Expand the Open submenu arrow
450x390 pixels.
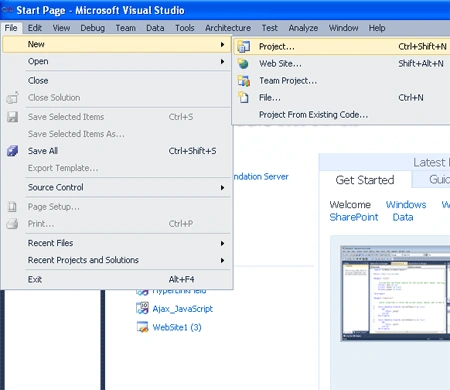click(222, 61)
